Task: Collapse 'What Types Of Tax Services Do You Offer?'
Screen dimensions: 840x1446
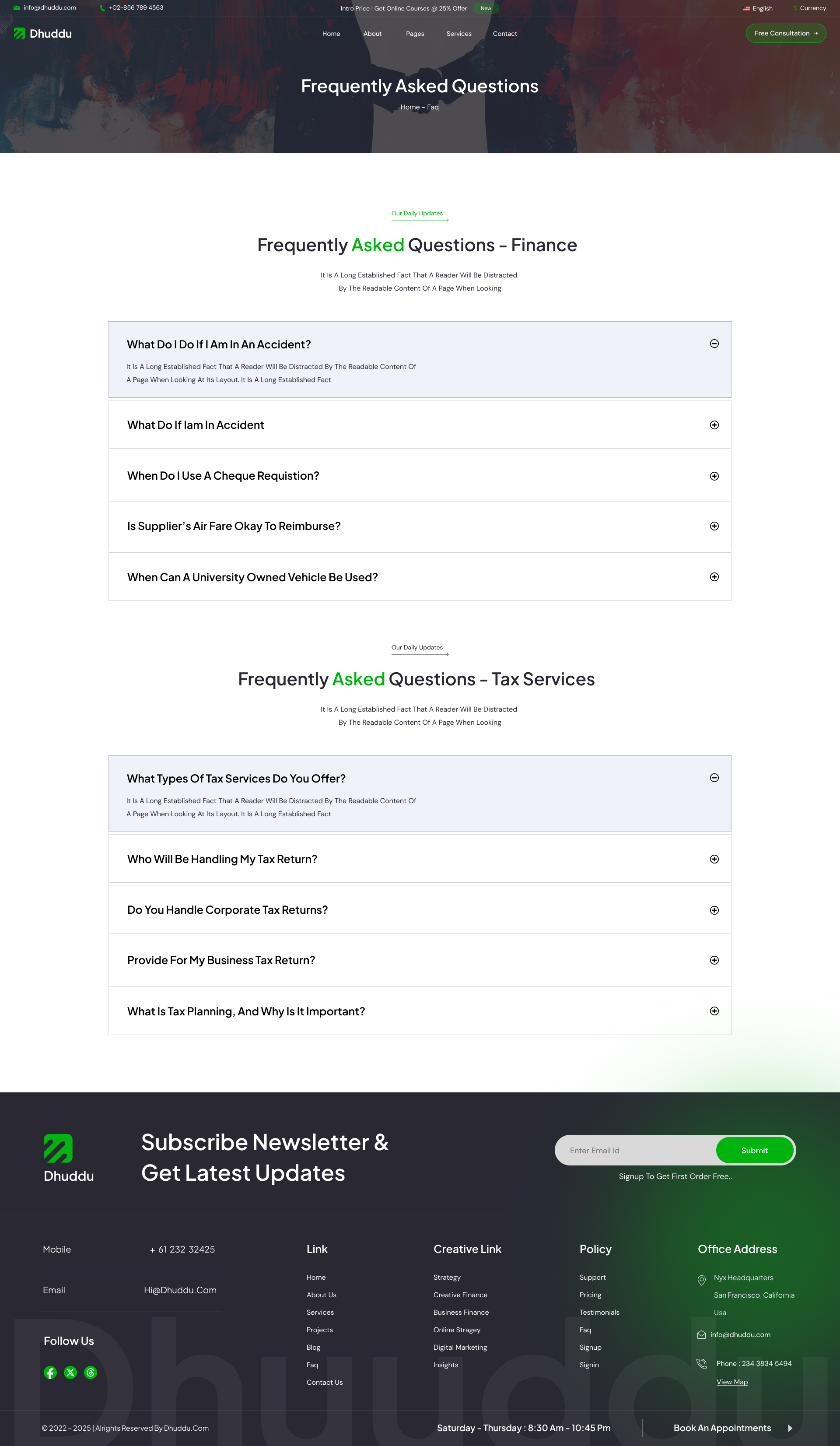Action: pos(714,778)
